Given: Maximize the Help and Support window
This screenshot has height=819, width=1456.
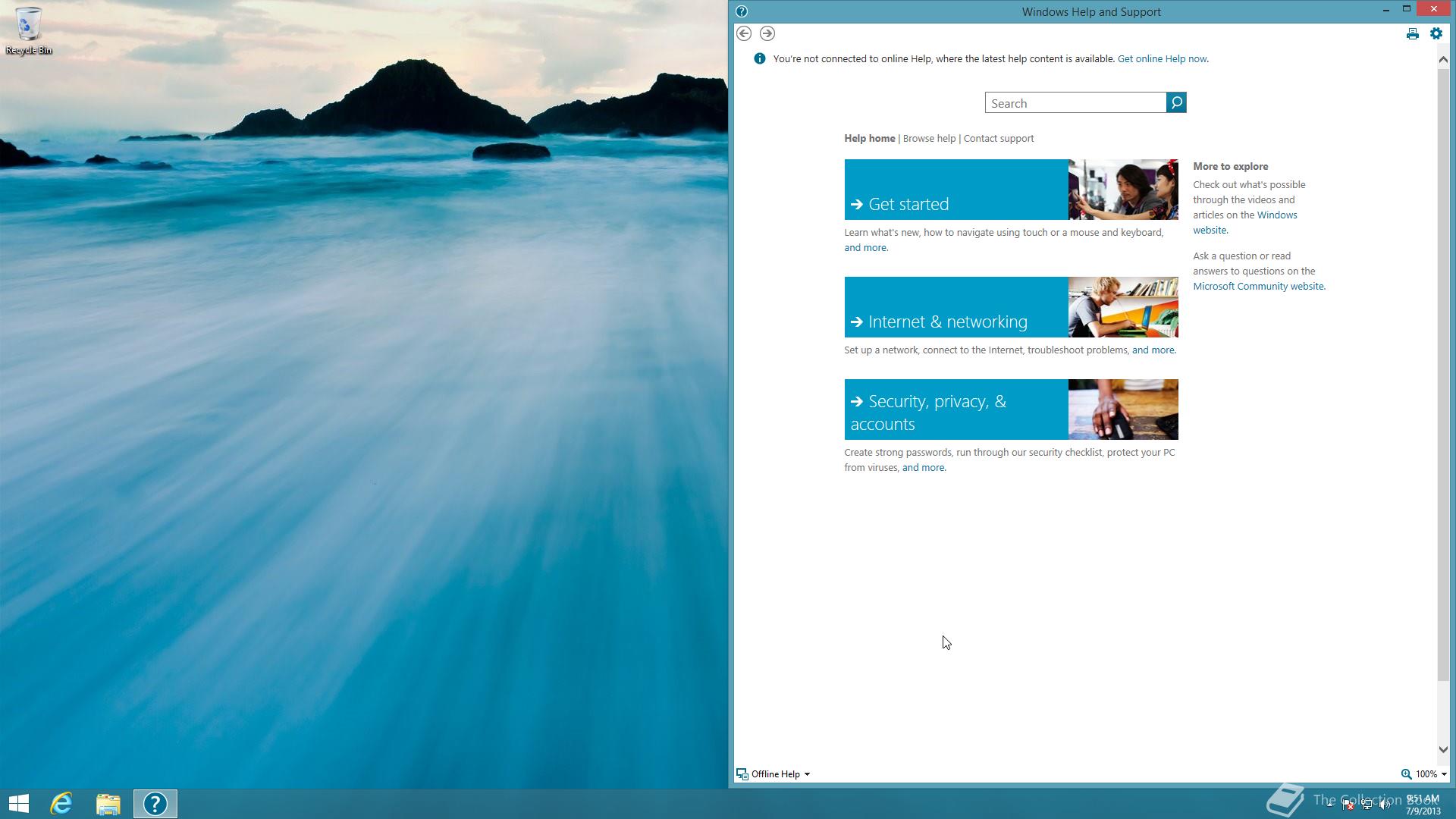Looking at the screenshot, I should (x=1406, y=9).
